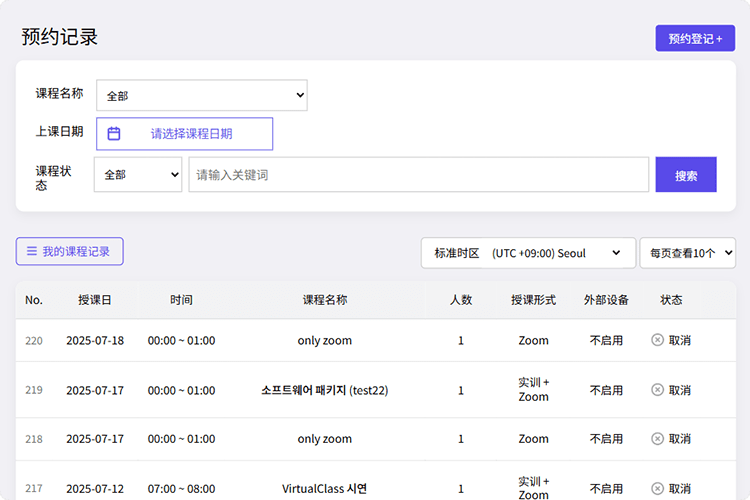Select row number 218
Image resolution: width=750 pixels, height=500 pixels.
click(34, 439)
